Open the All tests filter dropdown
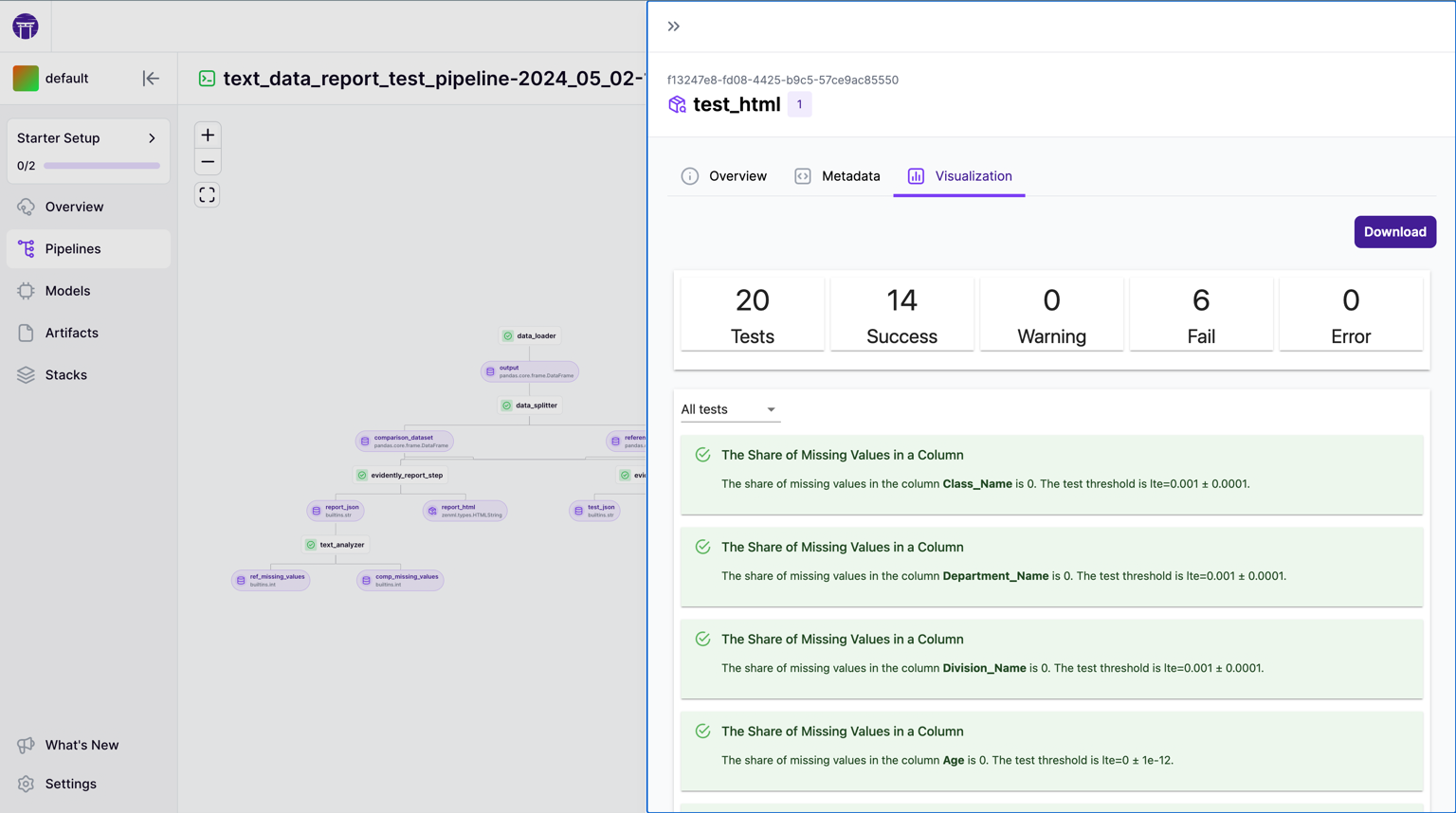Image resolution: width=1456 pixels, height=813 pixels. coord(728,409)
